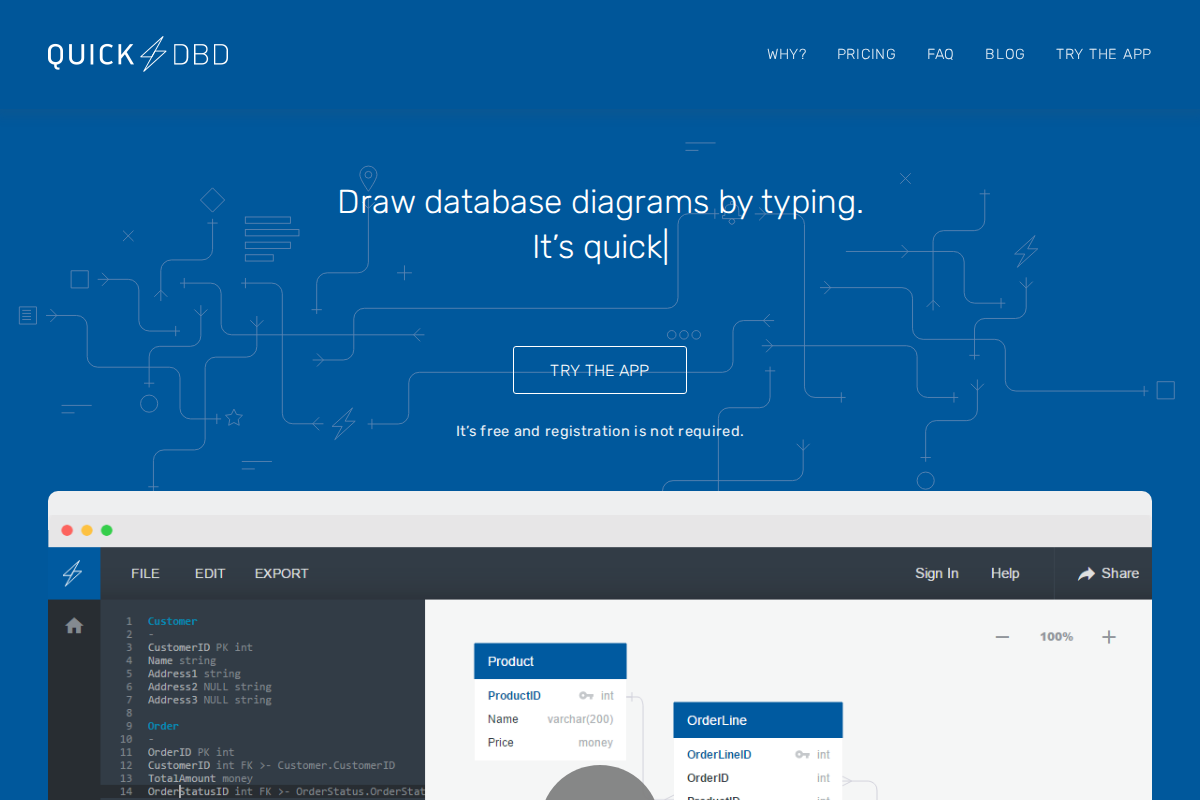Click the Customer line in code editor

[x=172, y=621]
